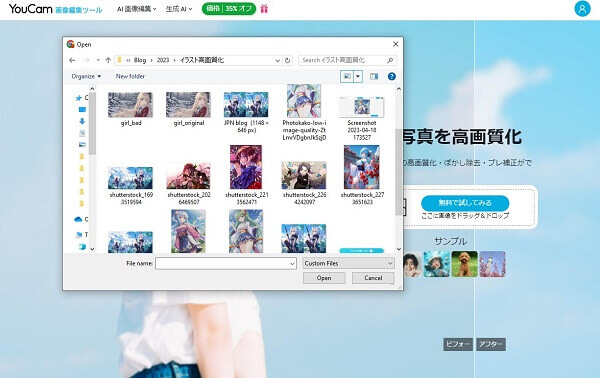Close the Open dialog window
600x378 pixels.
click(396, 44)
